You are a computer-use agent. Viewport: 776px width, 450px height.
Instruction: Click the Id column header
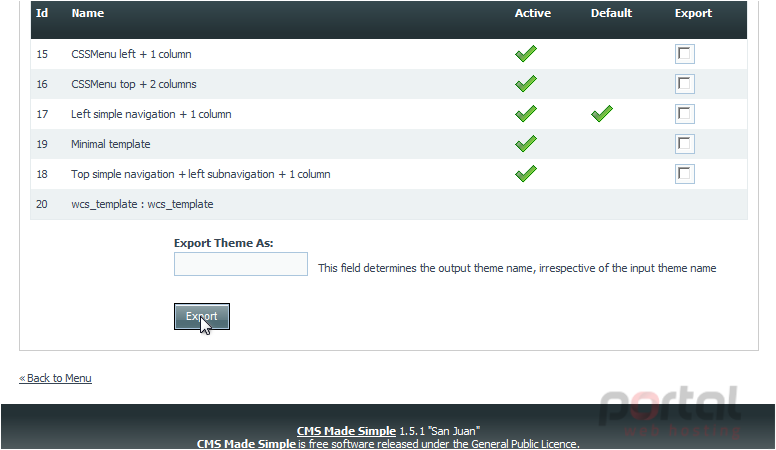(42, 13)
